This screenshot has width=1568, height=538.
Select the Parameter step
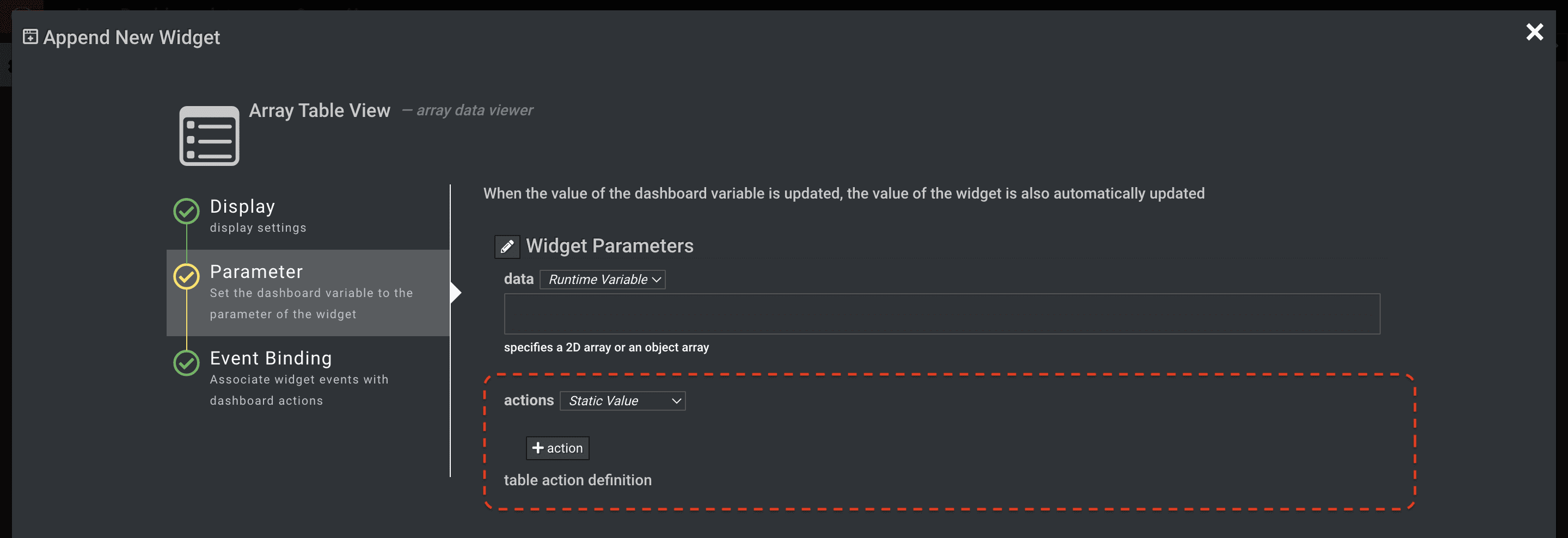tap(308, 293)
